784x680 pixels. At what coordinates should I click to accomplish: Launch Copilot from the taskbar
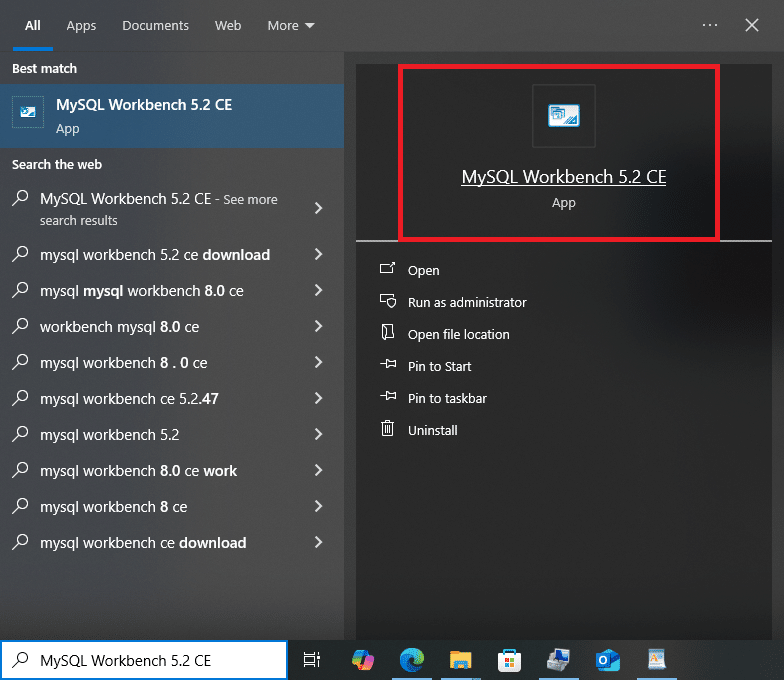tap(363, 660)
